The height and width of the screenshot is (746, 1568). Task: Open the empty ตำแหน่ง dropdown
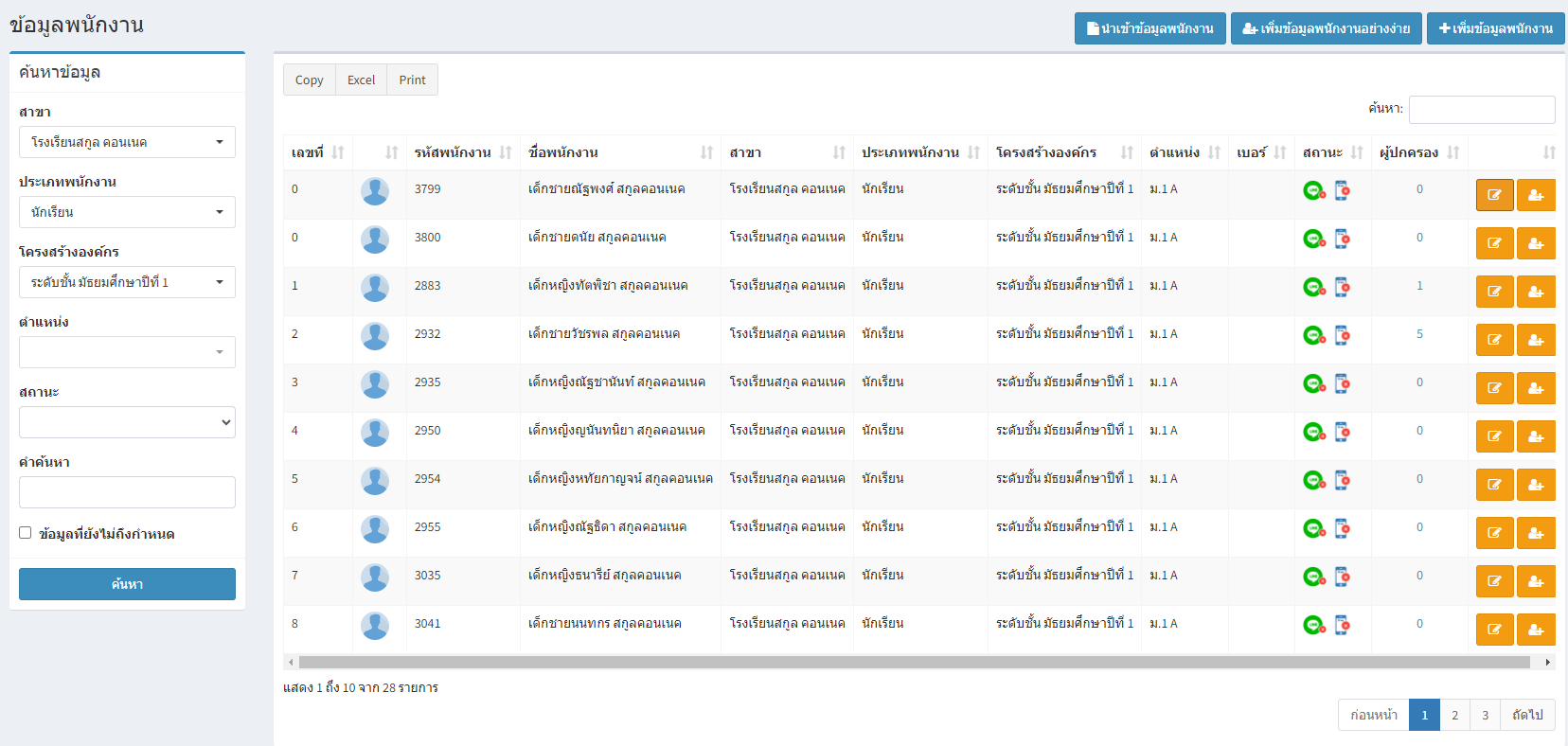point(127,352)
